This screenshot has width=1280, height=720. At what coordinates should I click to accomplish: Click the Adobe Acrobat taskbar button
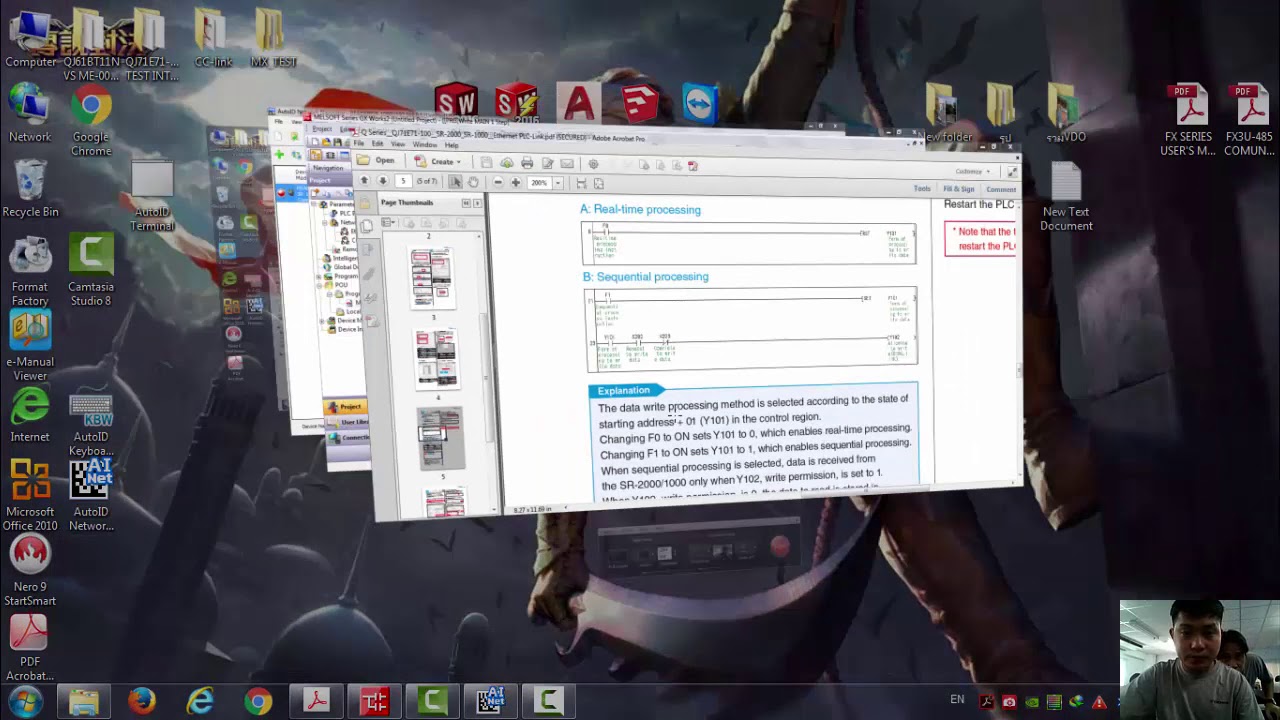click(x=316, y=701)
